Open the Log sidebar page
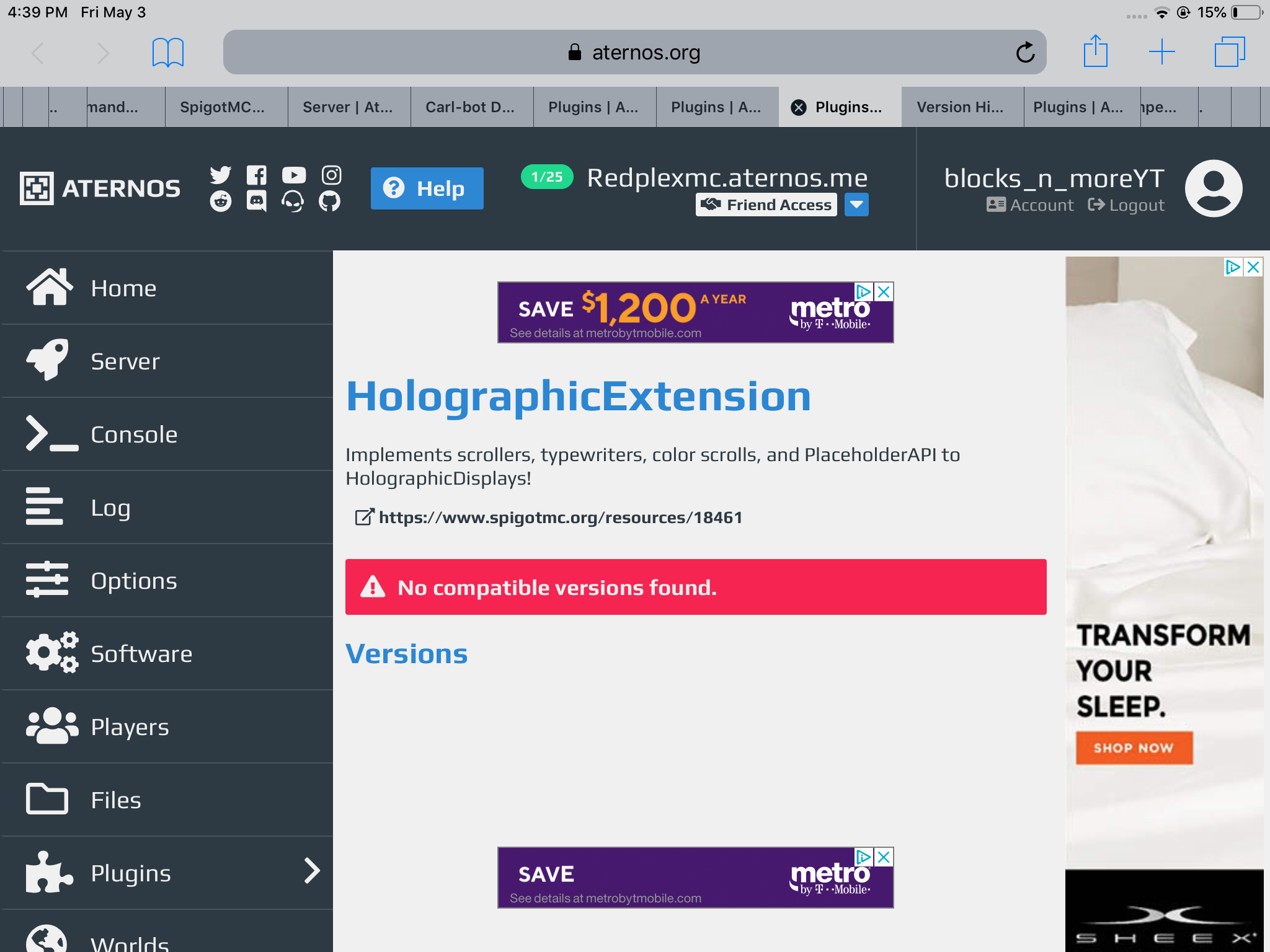This screenshot has width=1270, height=952. coord(167,507)
